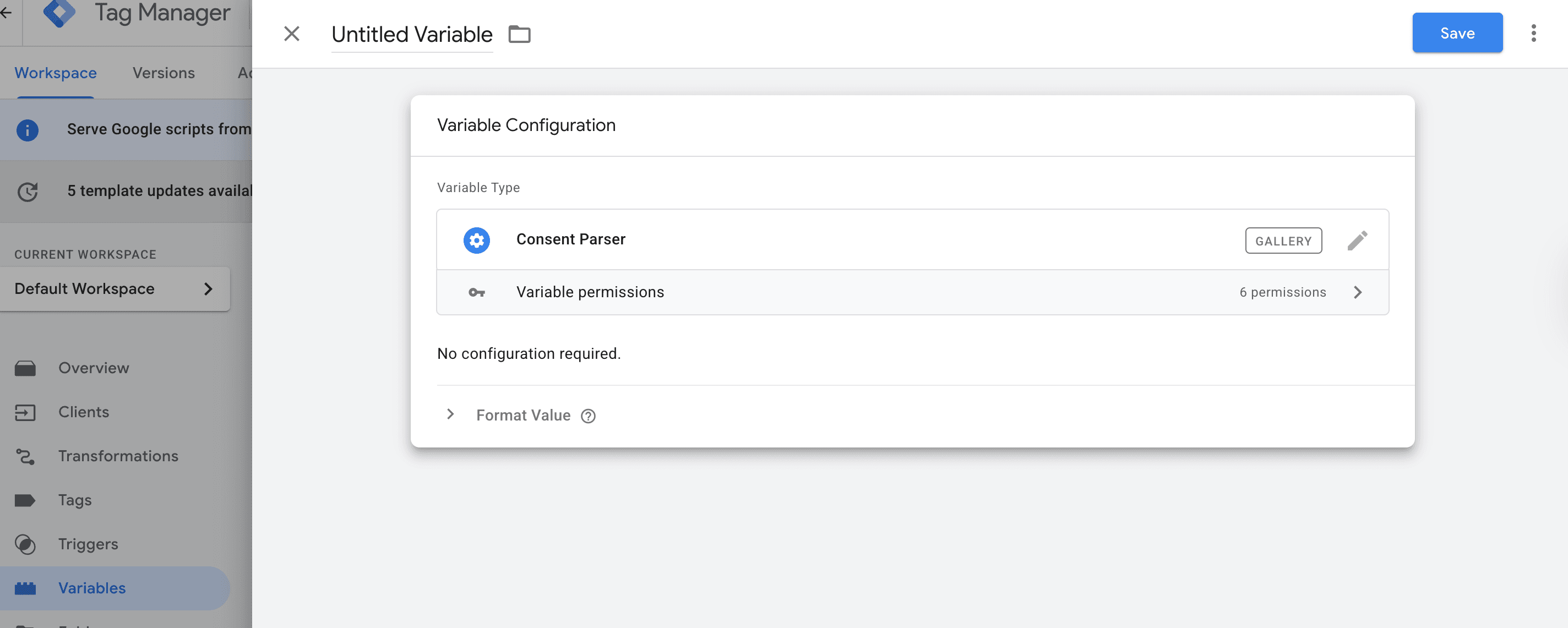Open the folder icon next to Untitled Variable
Image resolution: width=1568 pixels, height=628 pixels.
[x=520, y=34]
